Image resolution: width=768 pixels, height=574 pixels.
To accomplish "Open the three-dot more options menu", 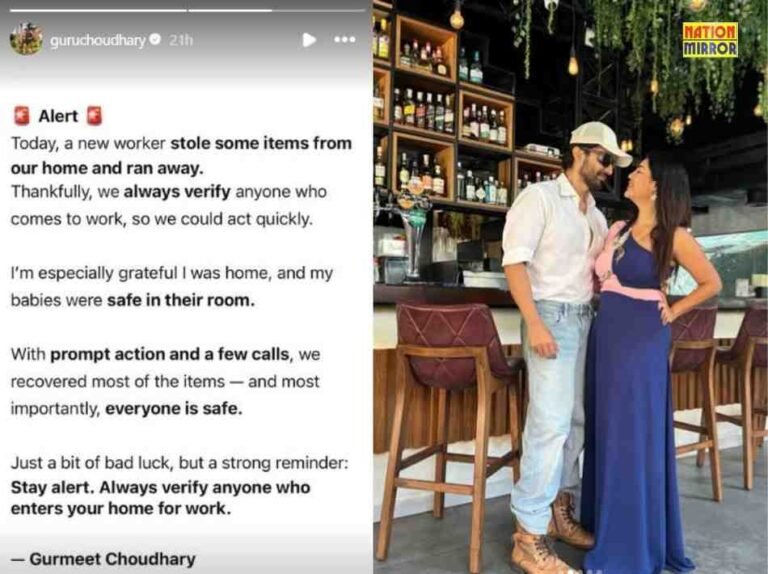I will click(x=345, y=39).
